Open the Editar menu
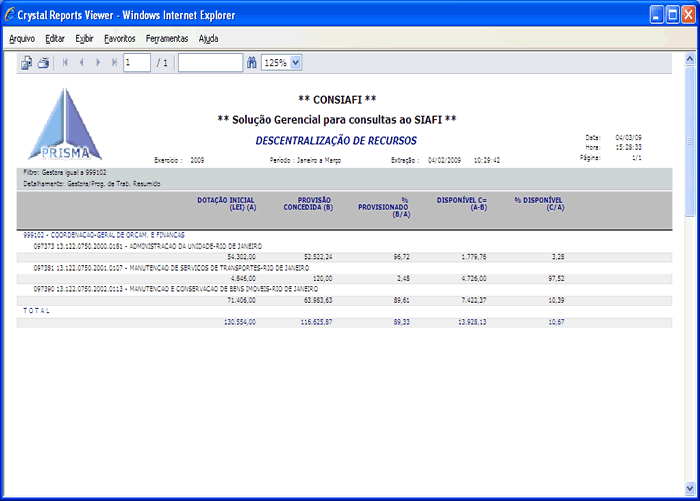700x501 pixels. pyautogui.click(x=55, y=39)
